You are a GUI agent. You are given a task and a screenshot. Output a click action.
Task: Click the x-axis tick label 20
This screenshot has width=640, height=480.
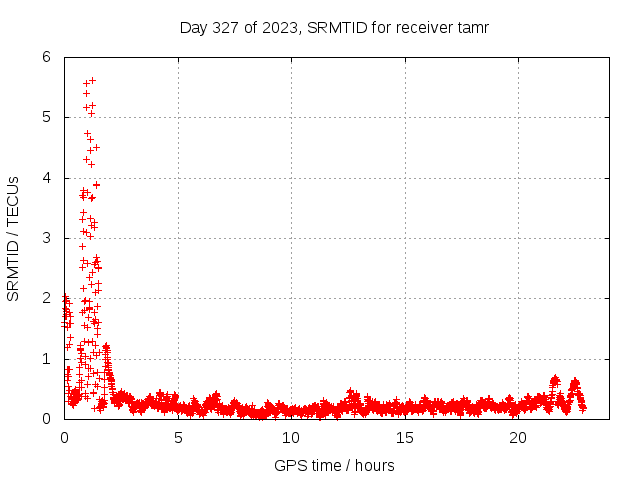coord(518,437)
